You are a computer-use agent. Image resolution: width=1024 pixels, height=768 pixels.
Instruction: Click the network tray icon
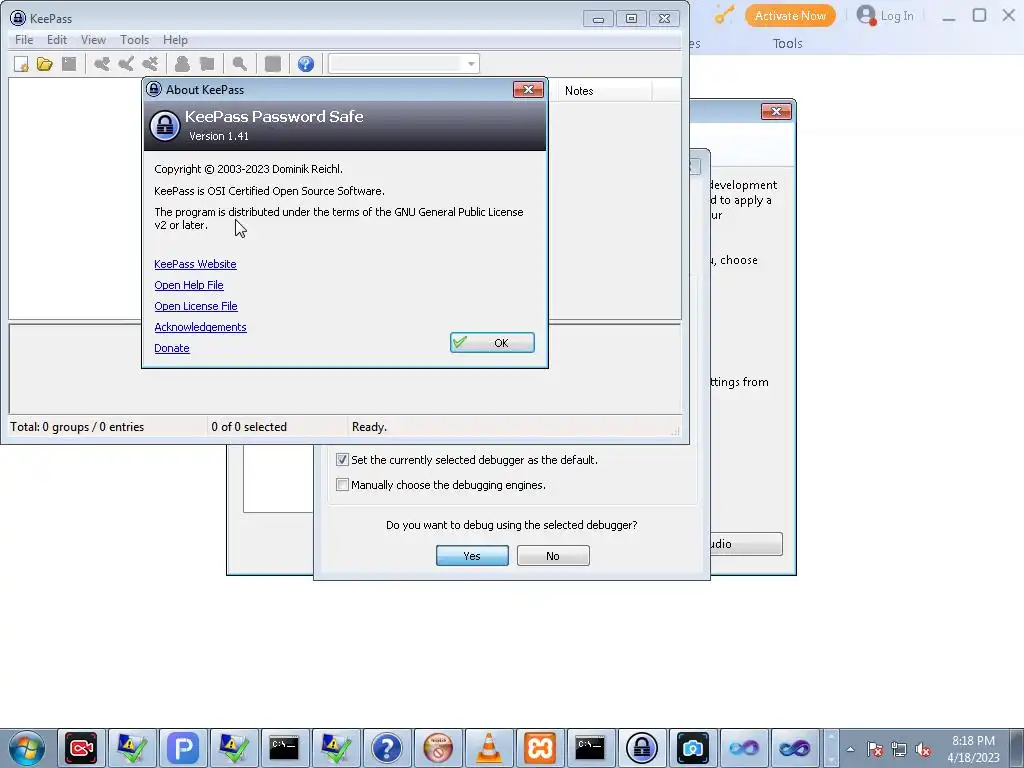899,749
